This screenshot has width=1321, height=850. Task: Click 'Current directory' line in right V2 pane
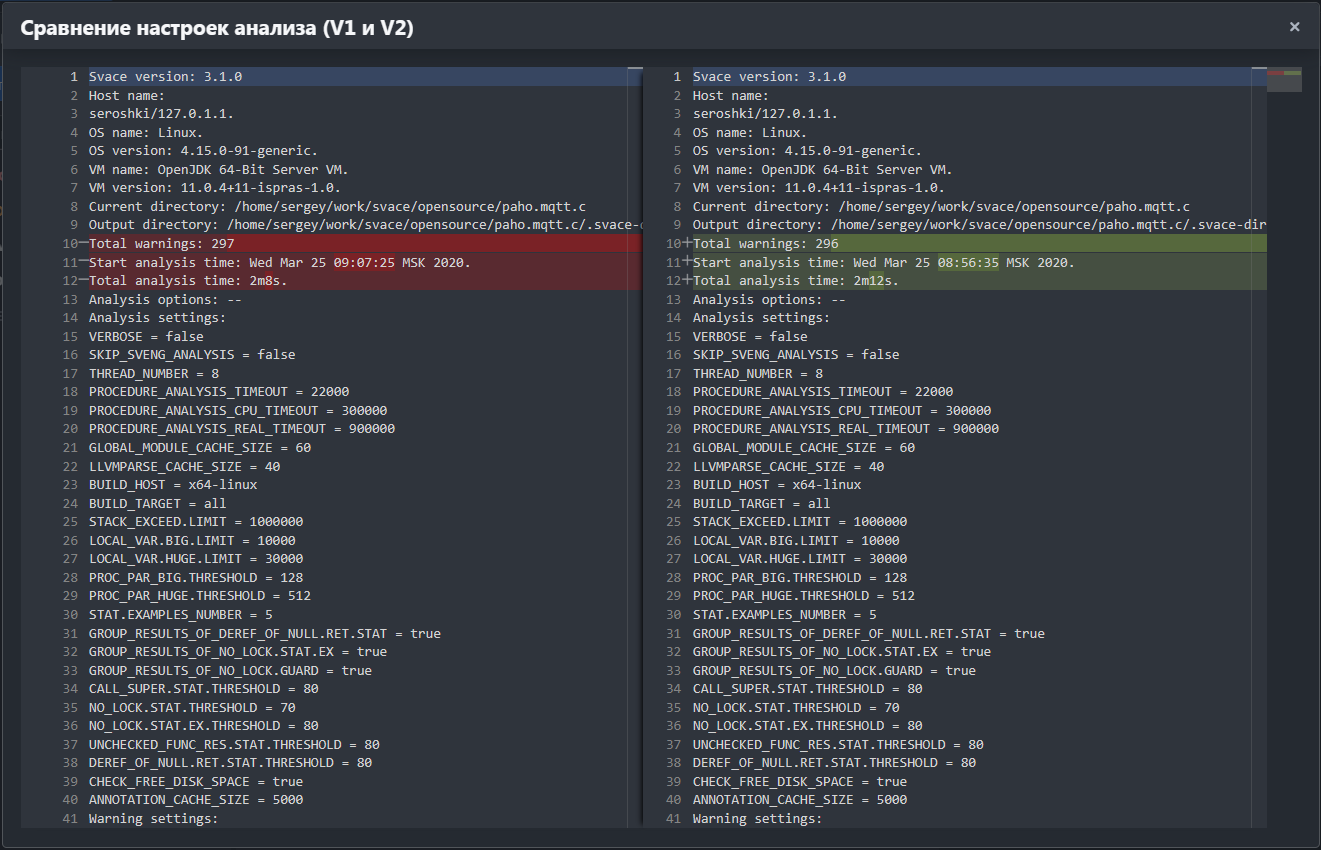943,206
